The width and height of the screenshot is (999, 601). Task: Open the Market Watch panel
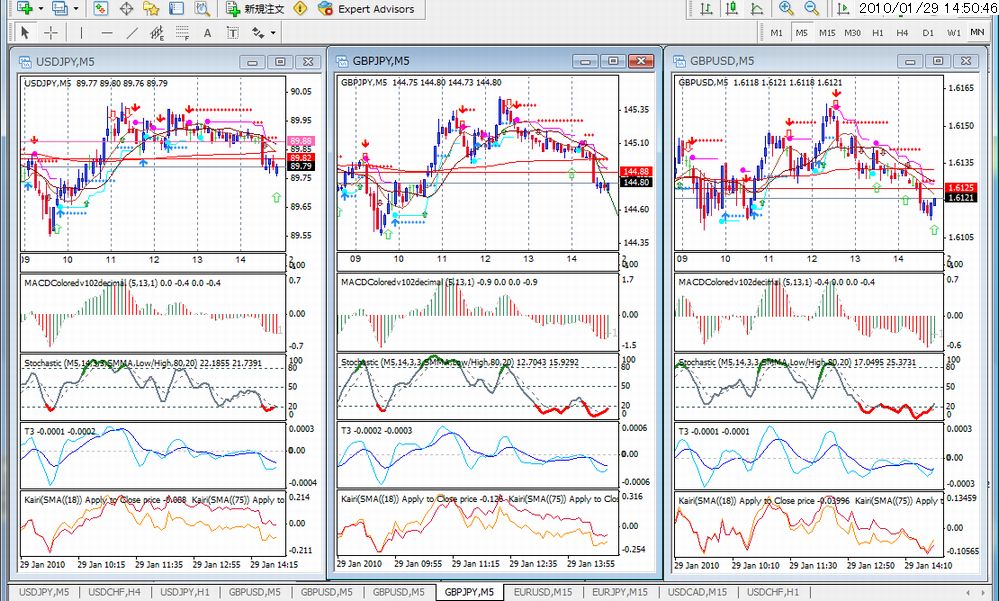click(x=101, y=8)
